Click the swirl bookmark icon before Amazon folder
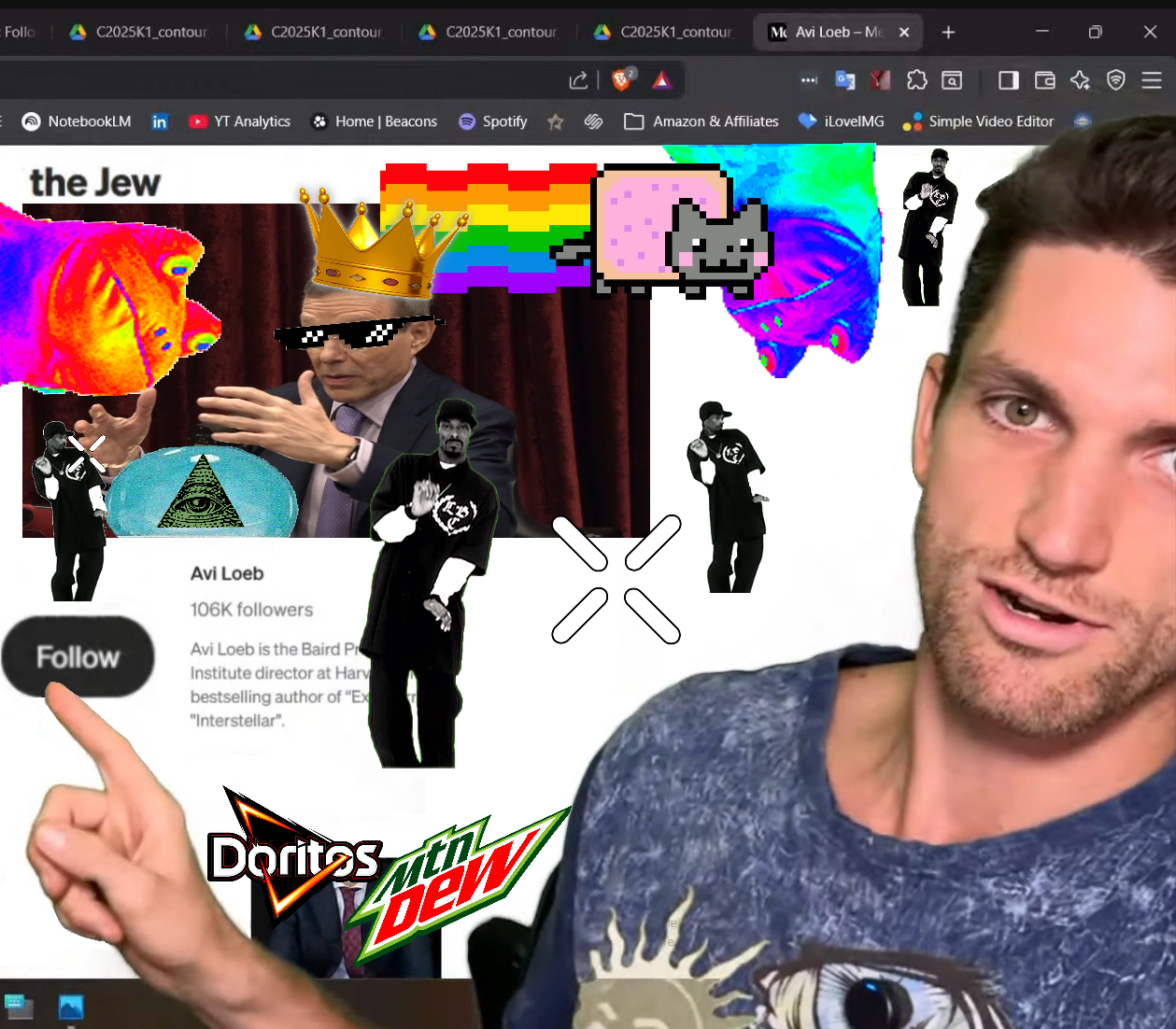 pyautogui.click(x=593, y=121)
